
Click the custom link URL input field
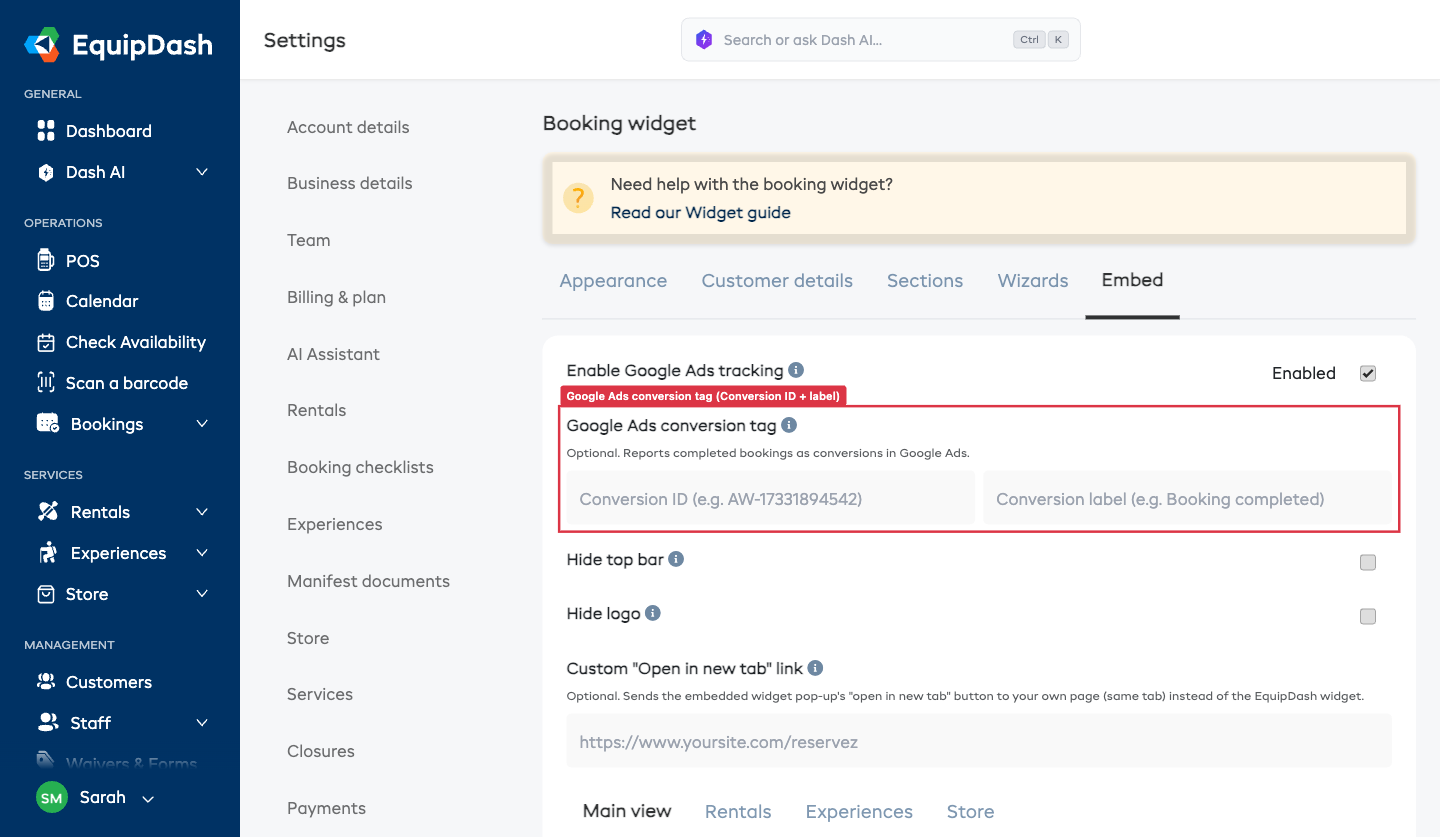click(979, 741)
